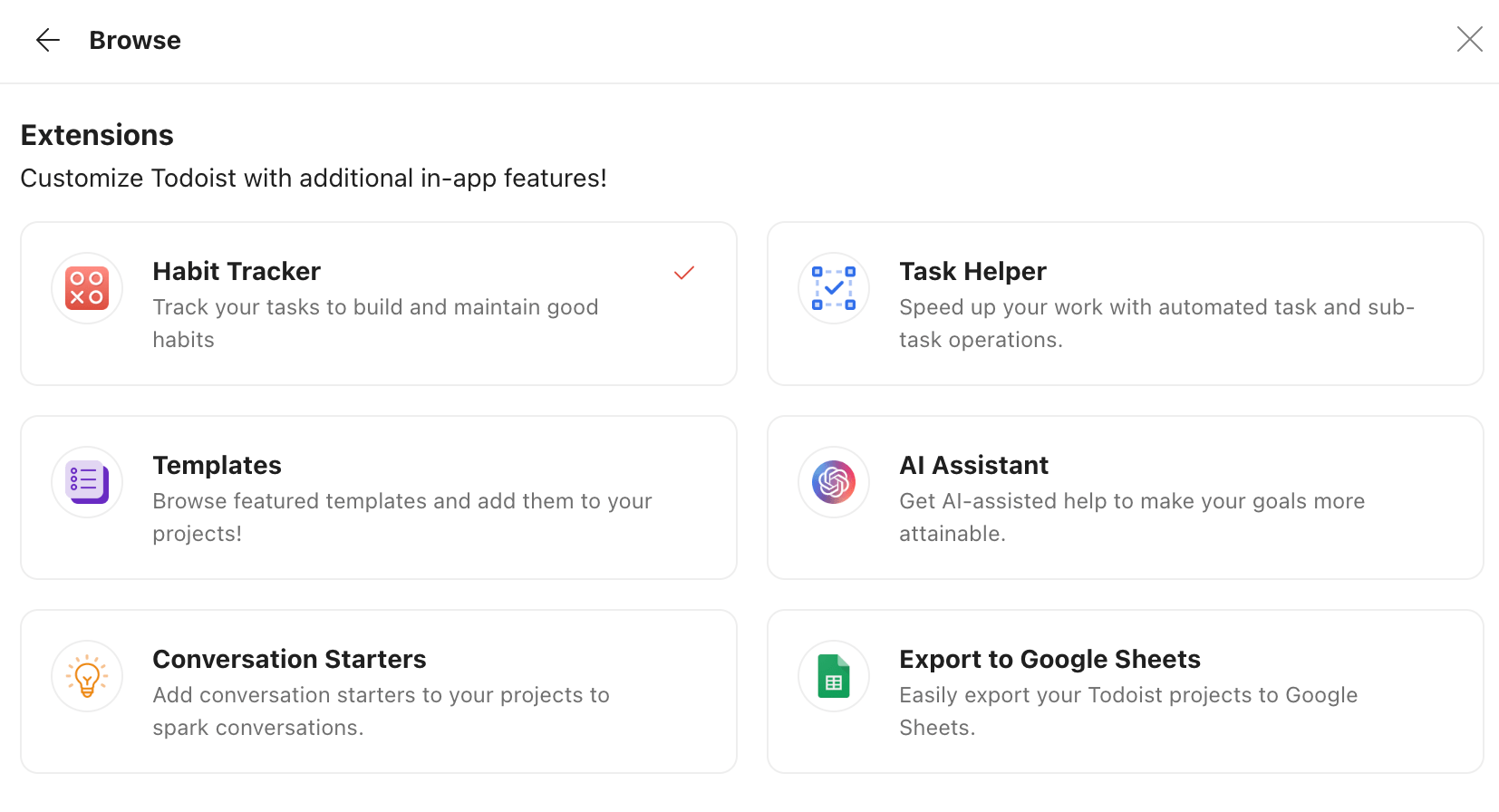This screenshot has height=812, width=1499.
Task: Click the Task Helper checkmark icon
Action: click(x=834, y=288)
